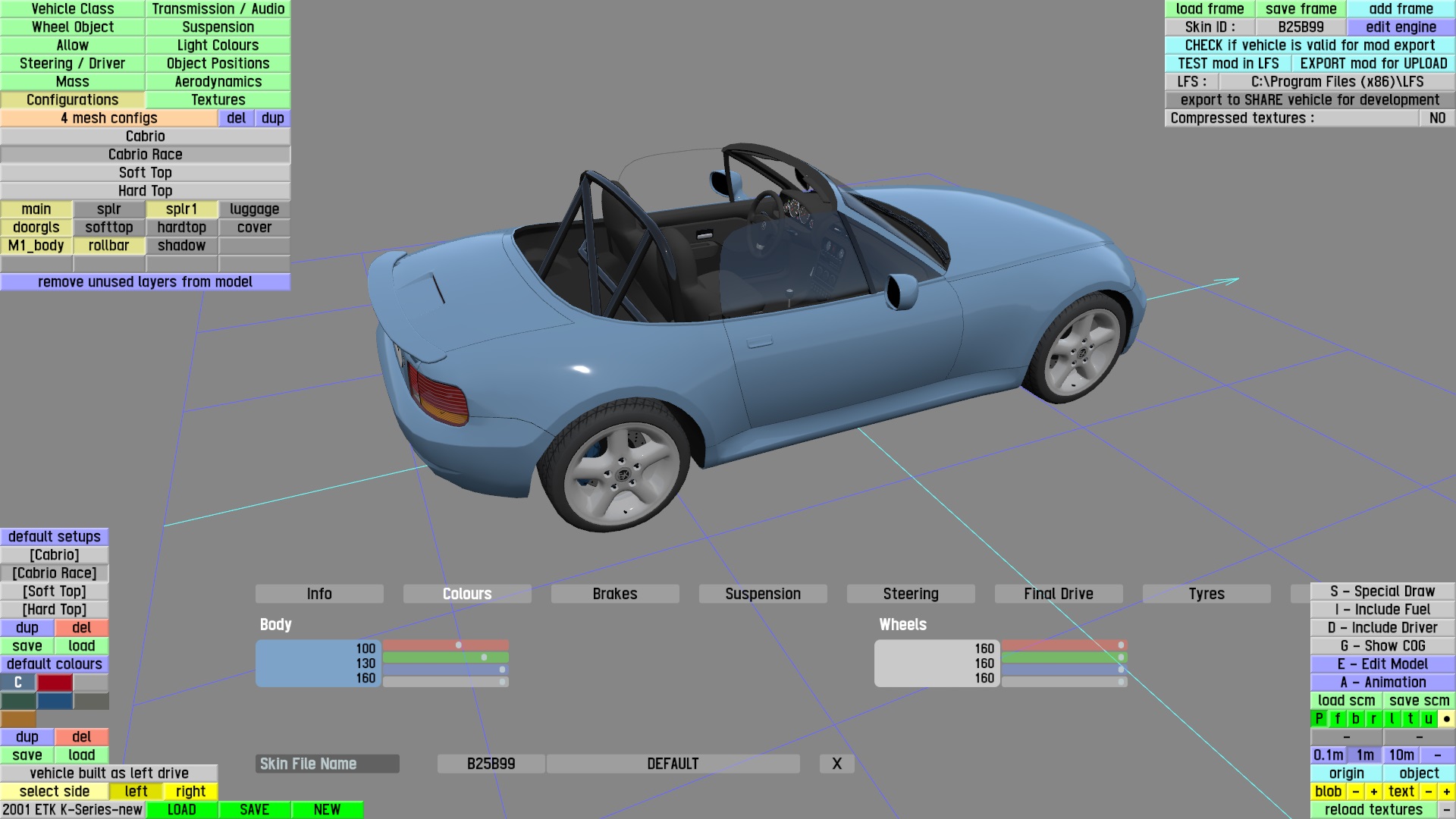Viewport: 1456px width, 819px height.
Task: Toggle Compressed textures NO setting
Action: [x=1436, y=118]
